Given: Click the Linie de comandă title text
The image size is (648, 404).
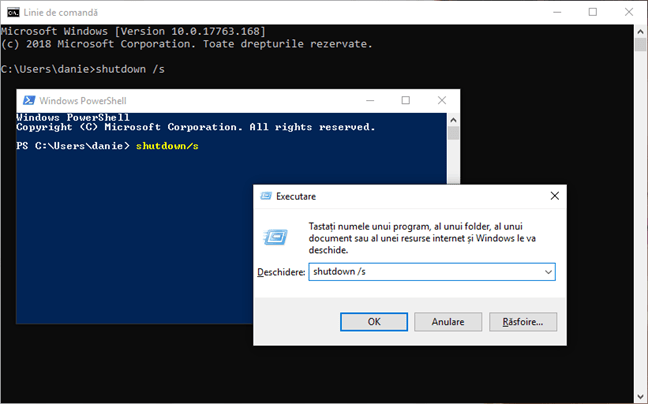Looking at the screenshot, I should pos(61,12).
